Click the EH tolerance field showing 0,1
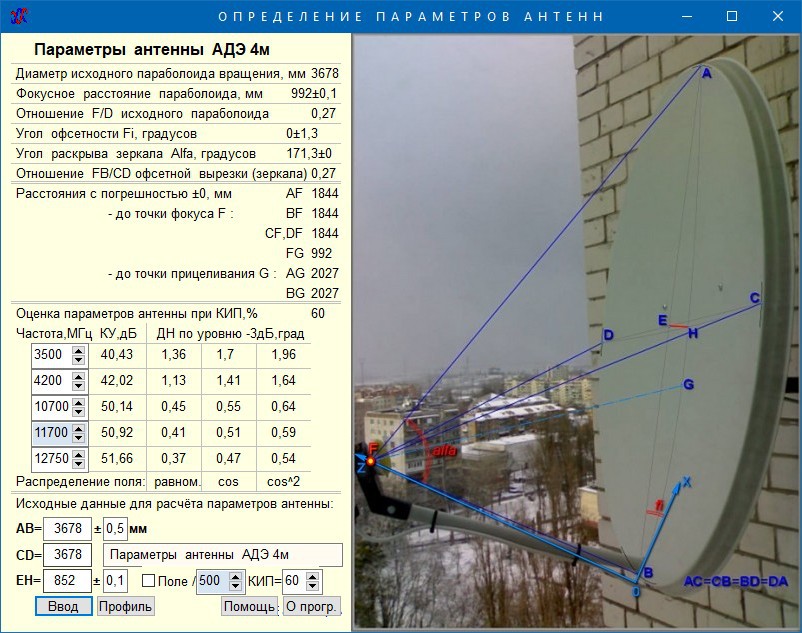802x633 pixels. pyautogui.click(x=115, y=581)
